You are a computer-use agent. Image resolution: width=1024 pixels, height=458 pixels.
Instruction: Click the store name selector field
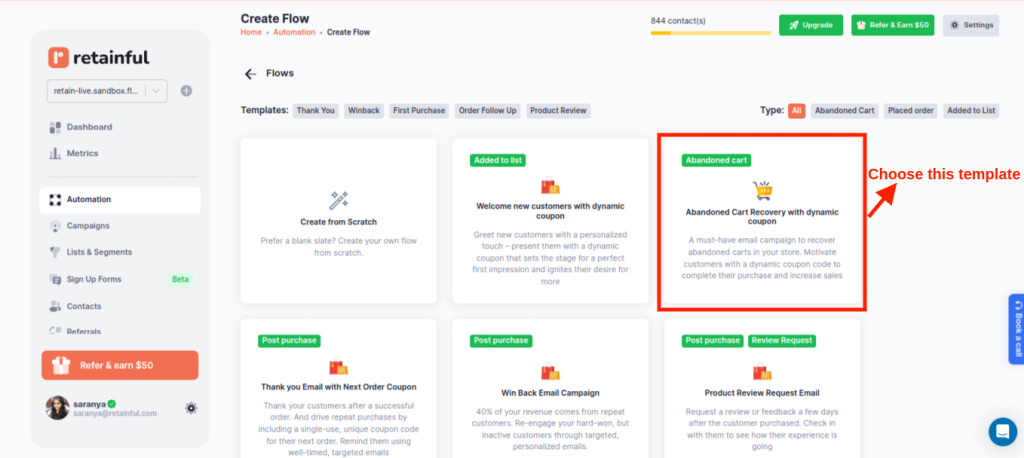107,91
